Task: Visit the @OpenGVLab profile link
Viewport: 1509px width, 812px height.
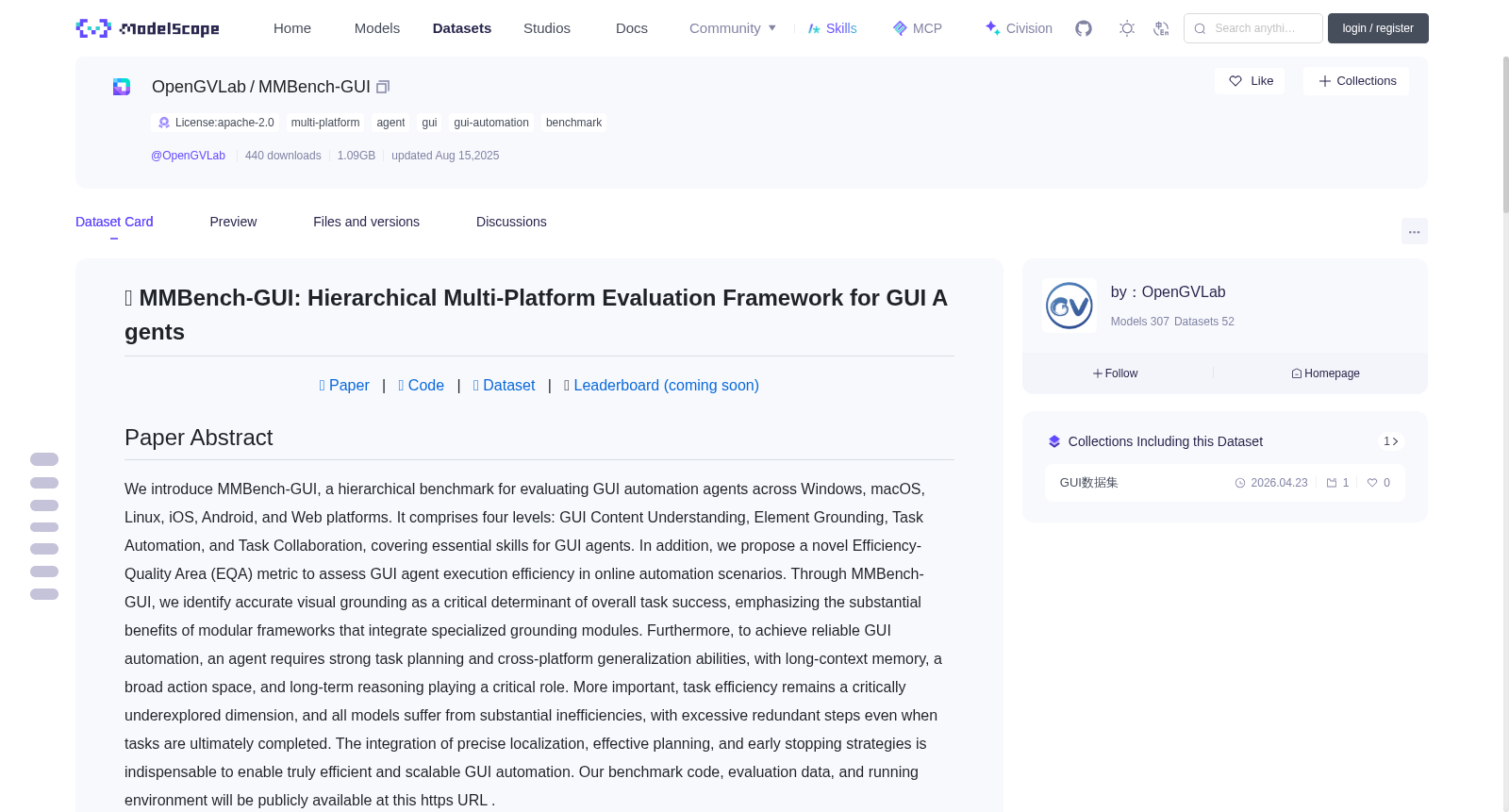Action: tap(189, 156)
